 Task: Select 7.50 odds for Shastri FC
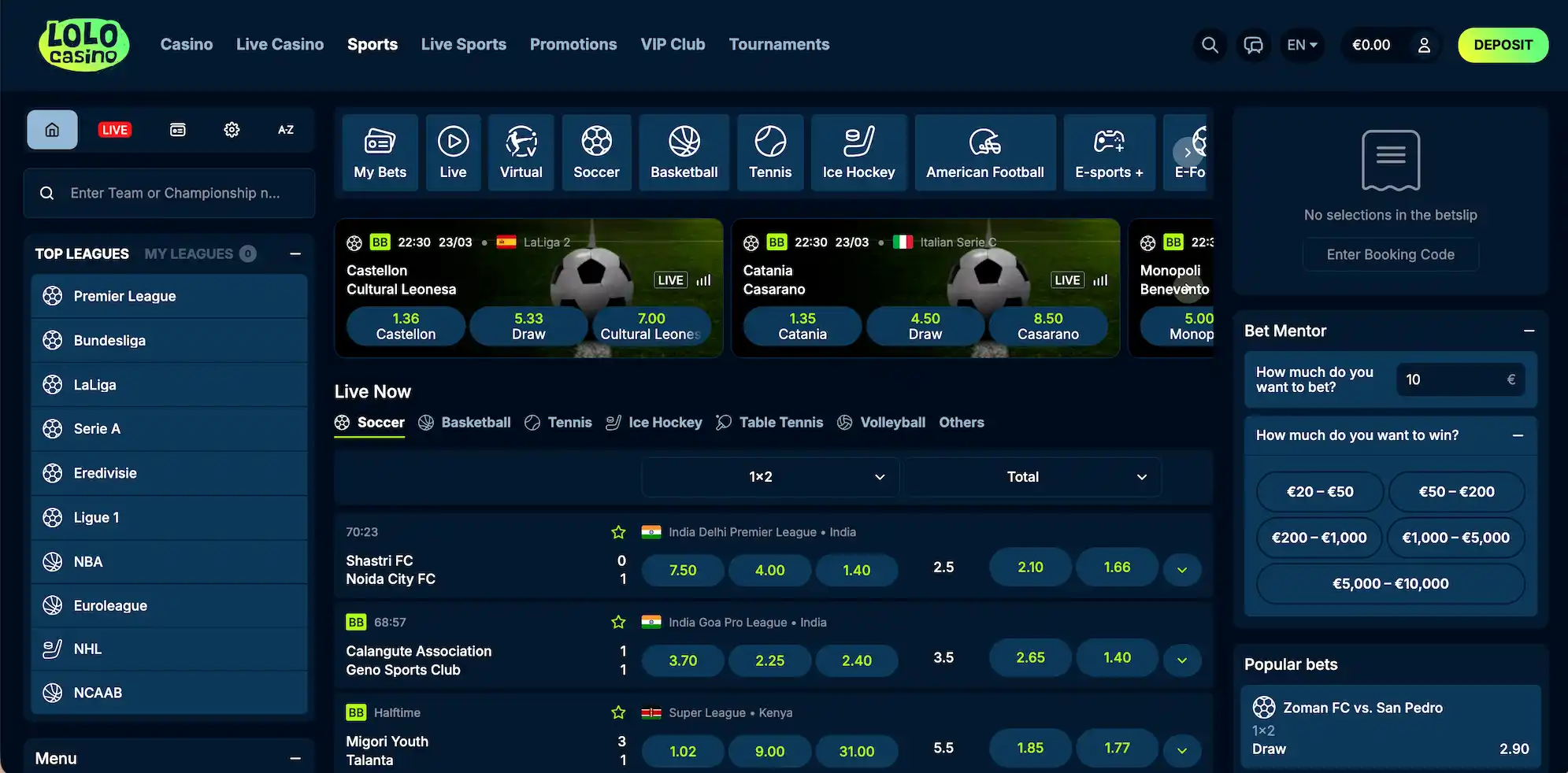(683, 570)
